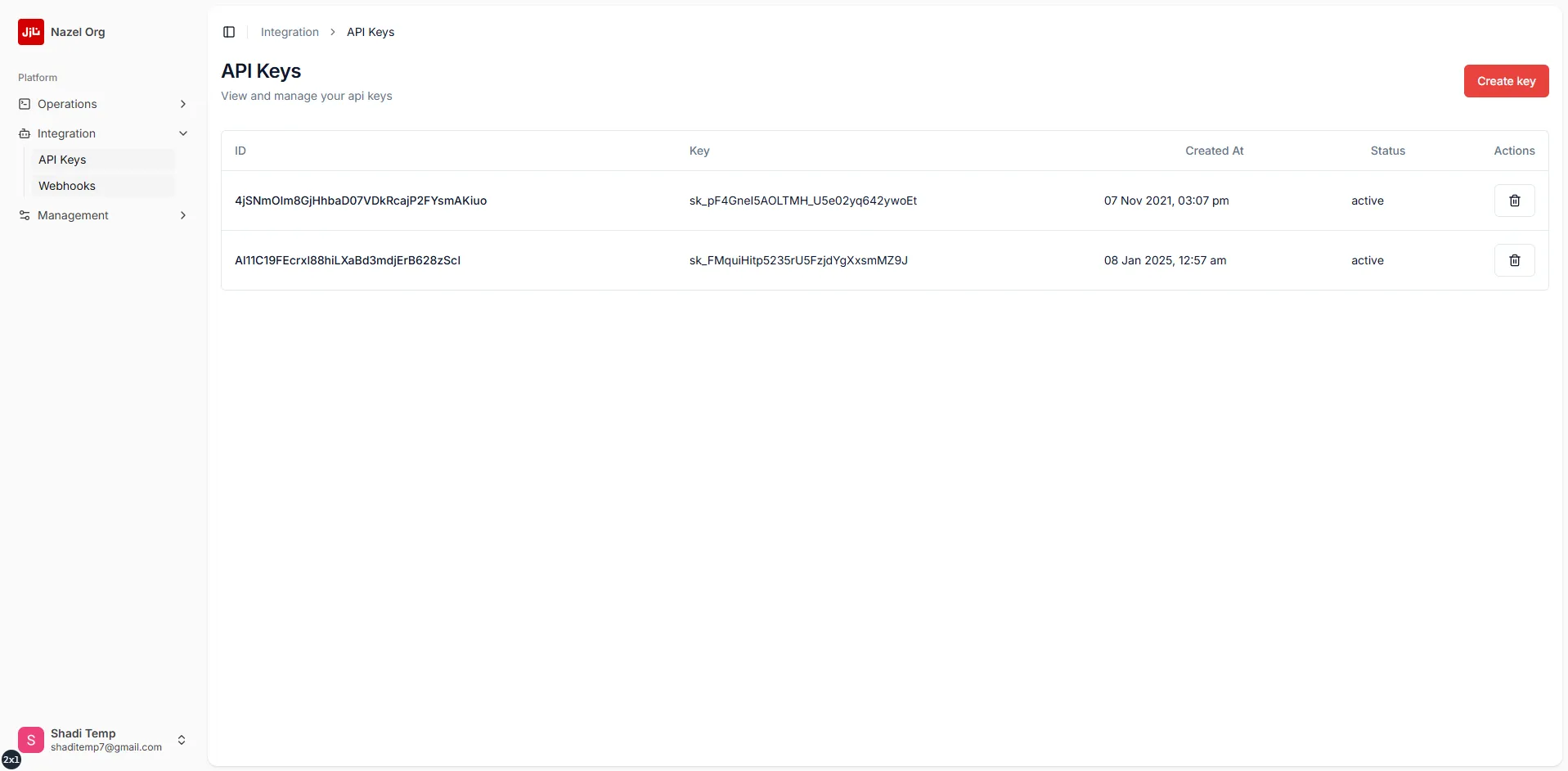This screenshot has width=1568, height=771.
Task: Click the Jib organization logo
Action: tap(31, 32)
